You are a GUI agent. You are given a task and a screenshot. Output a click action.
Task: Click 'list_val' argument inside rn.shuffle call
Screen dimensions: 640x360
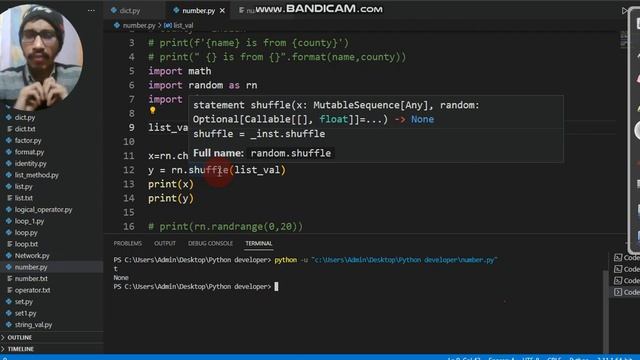coord(257,170)
